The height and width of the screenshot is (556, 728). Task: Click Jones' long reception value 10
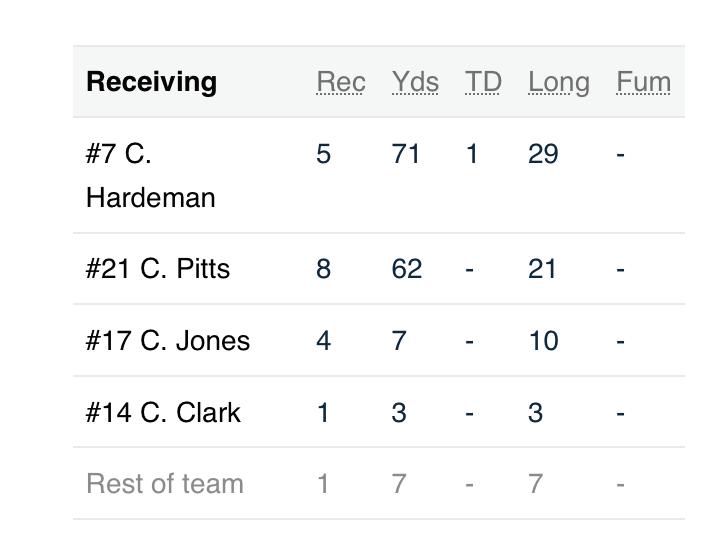coord(542,341)
